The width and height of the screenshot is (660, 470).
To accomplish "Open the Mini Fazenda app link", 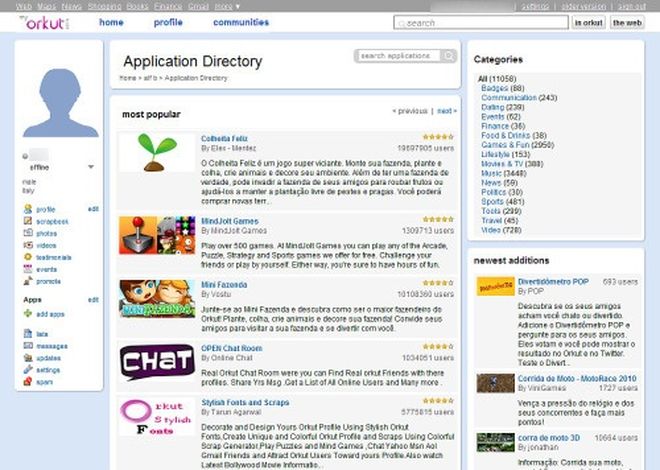I will point(224,284).
